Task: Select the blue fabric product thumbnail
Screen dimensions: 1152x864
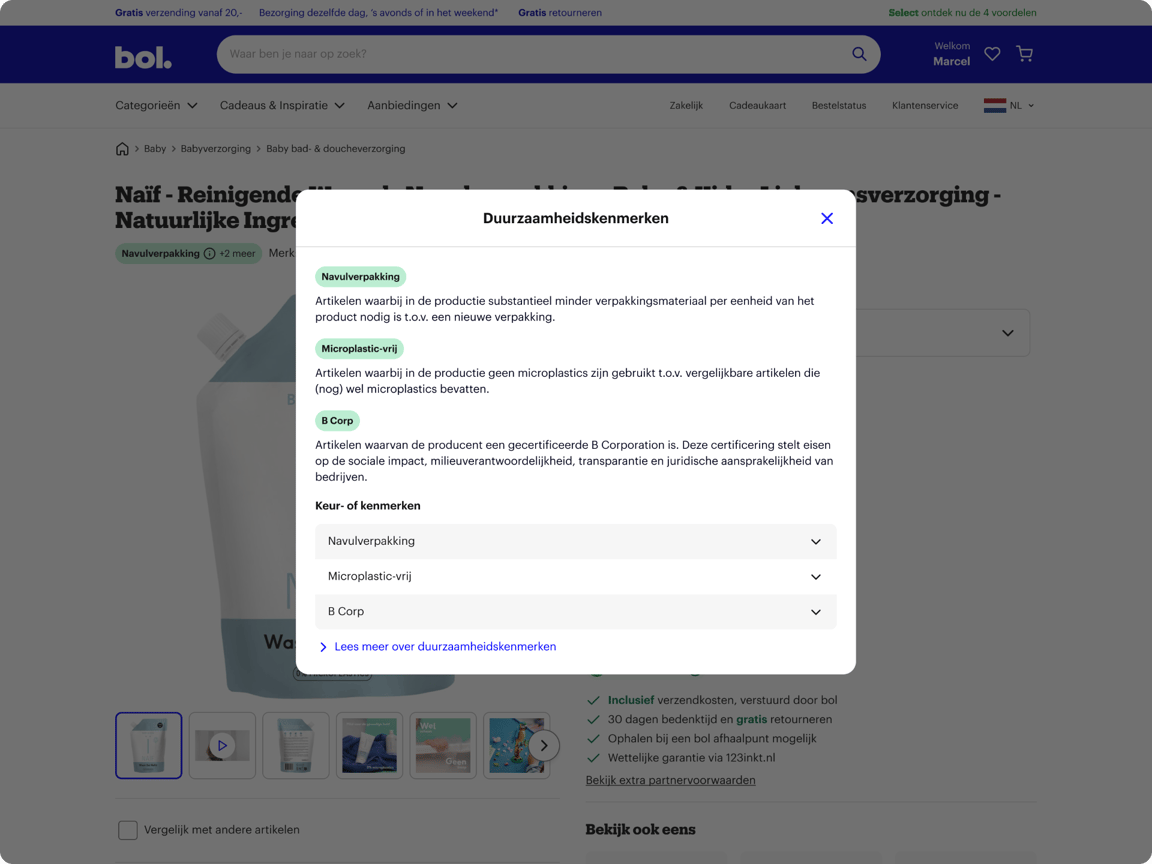Action: (x=369, y=745)
